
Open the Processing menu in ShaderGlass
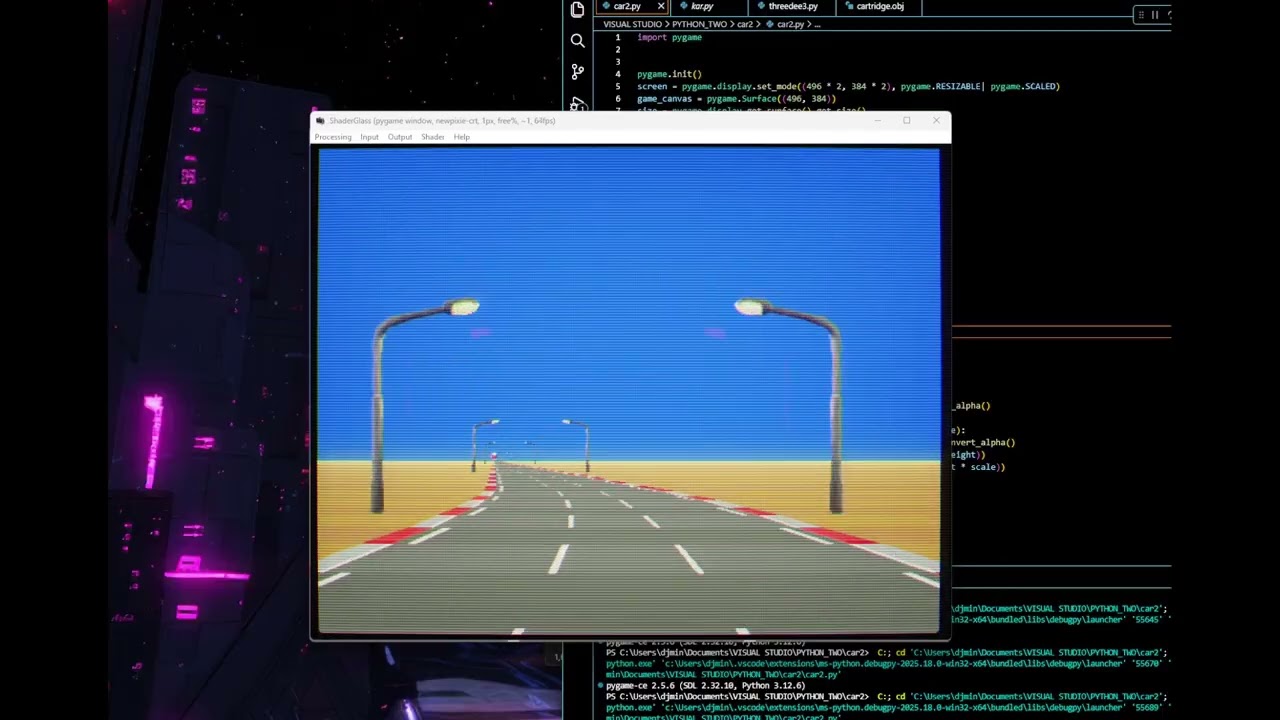click(x=333, y=137)
